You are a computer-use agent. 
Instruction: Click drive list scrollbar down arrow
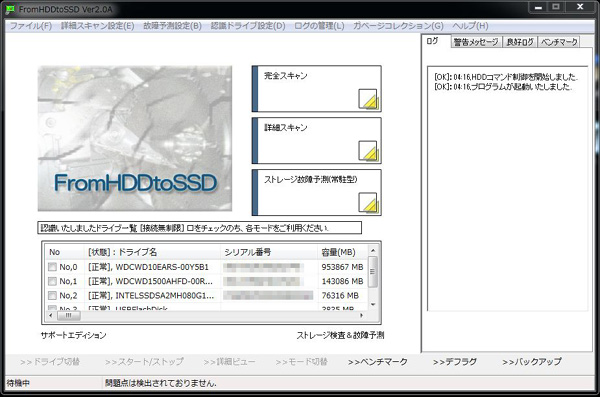coord(373,305)
